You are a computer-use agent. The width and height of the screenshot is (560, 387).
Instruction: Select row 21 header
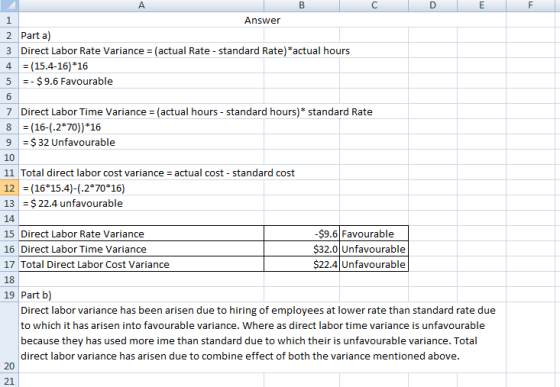coord(9,381)
